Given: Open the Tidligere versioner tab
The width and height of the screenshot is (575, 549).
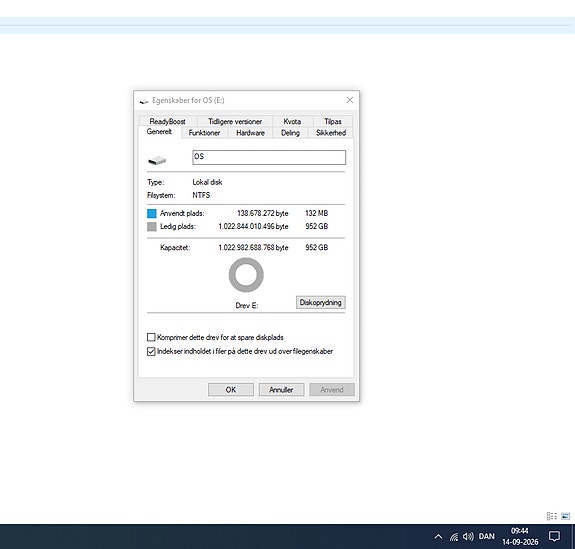Looking at the screenshot, I should click(x=235, y=121).
